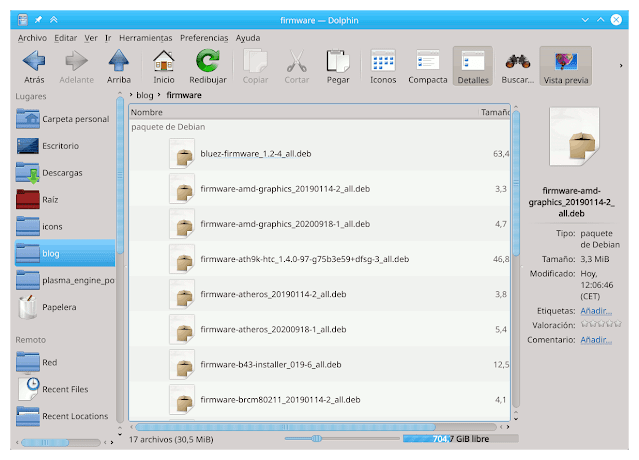The height and width of the screenshot is (460, 639).
Task: Select bluez-firmware_1.2-4_all.deb
Action: pos(319,154)
